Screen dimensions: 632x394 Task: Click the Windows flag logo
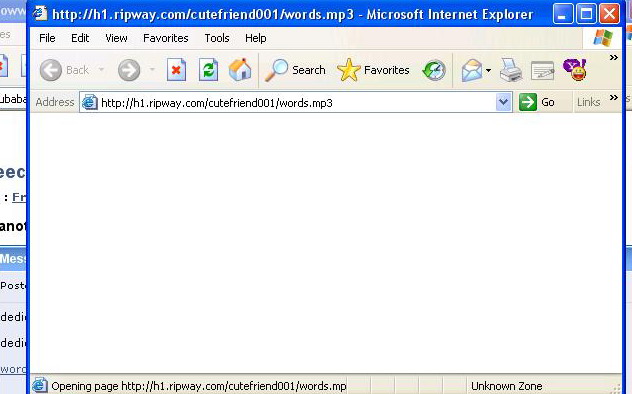click(x=603, y=38)
